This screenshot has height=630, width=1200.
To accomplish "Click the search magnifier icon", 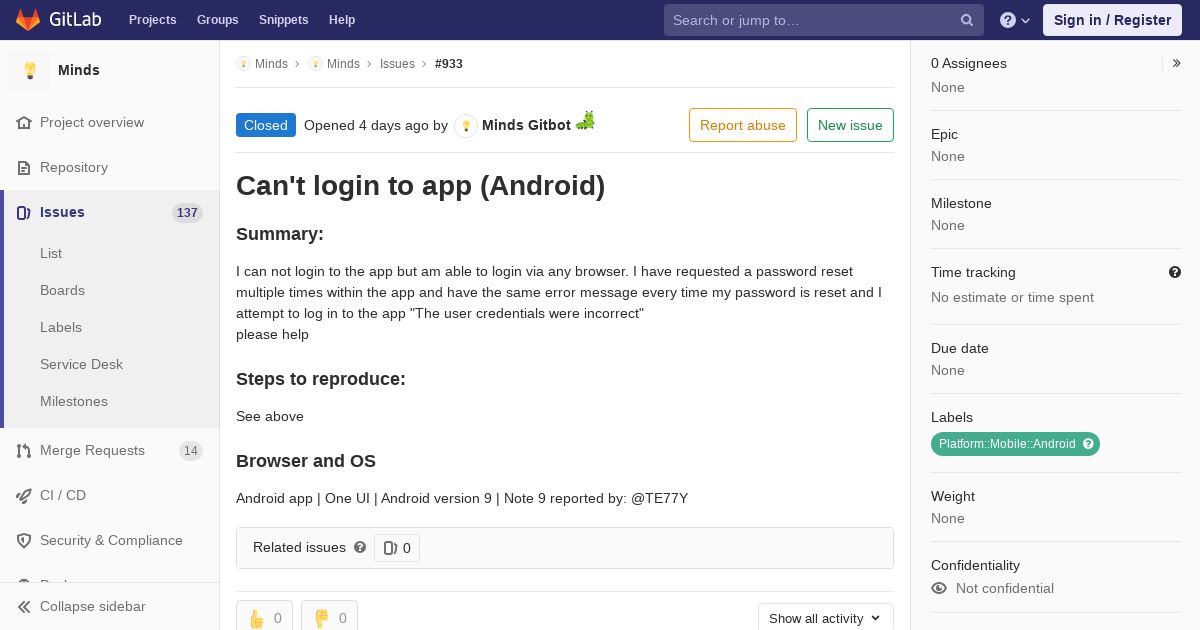I will 967,20.
